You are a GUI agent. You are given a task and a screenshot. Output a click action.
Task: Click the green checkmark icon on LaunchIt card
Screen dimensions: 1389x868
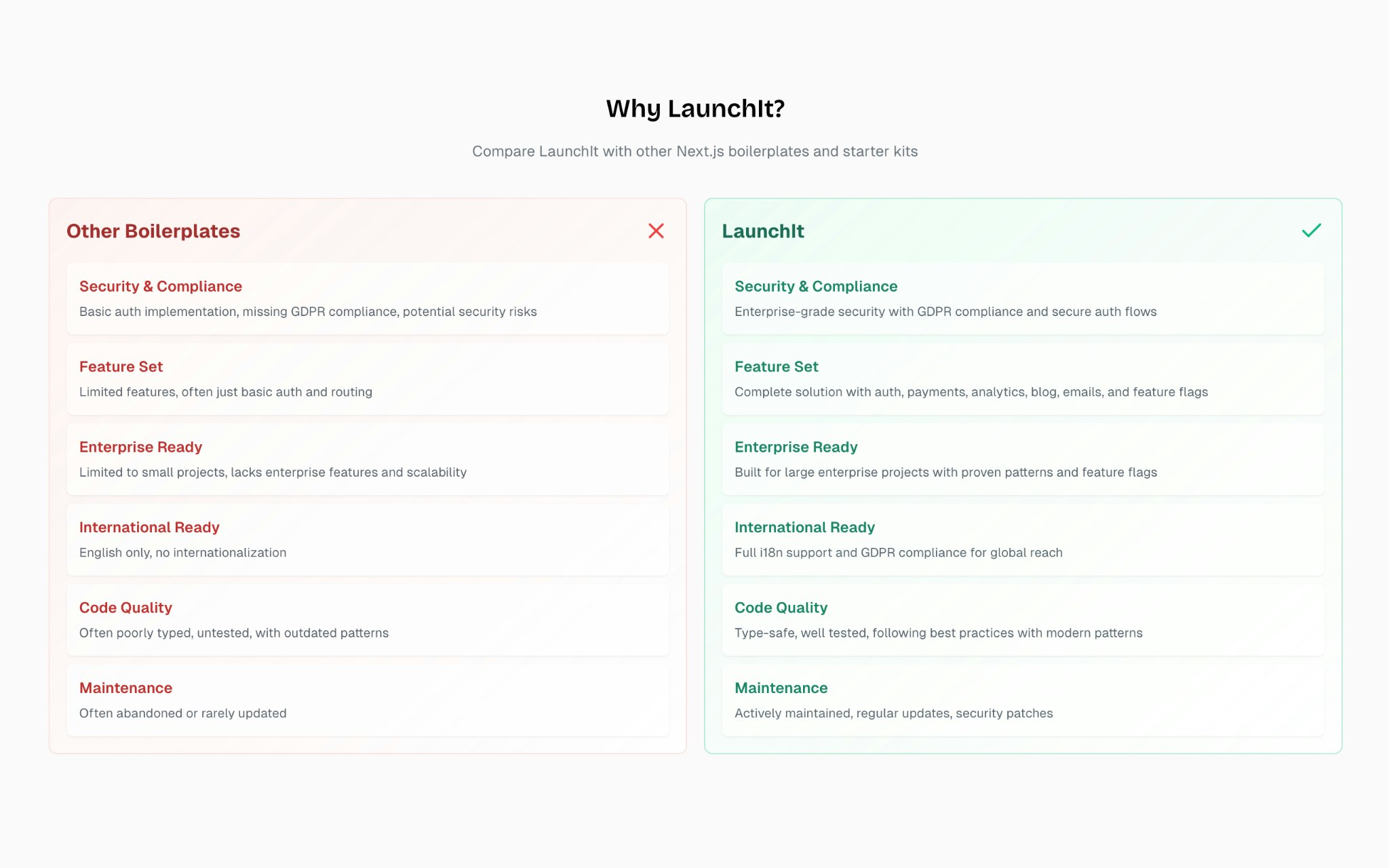[1311, 231]
